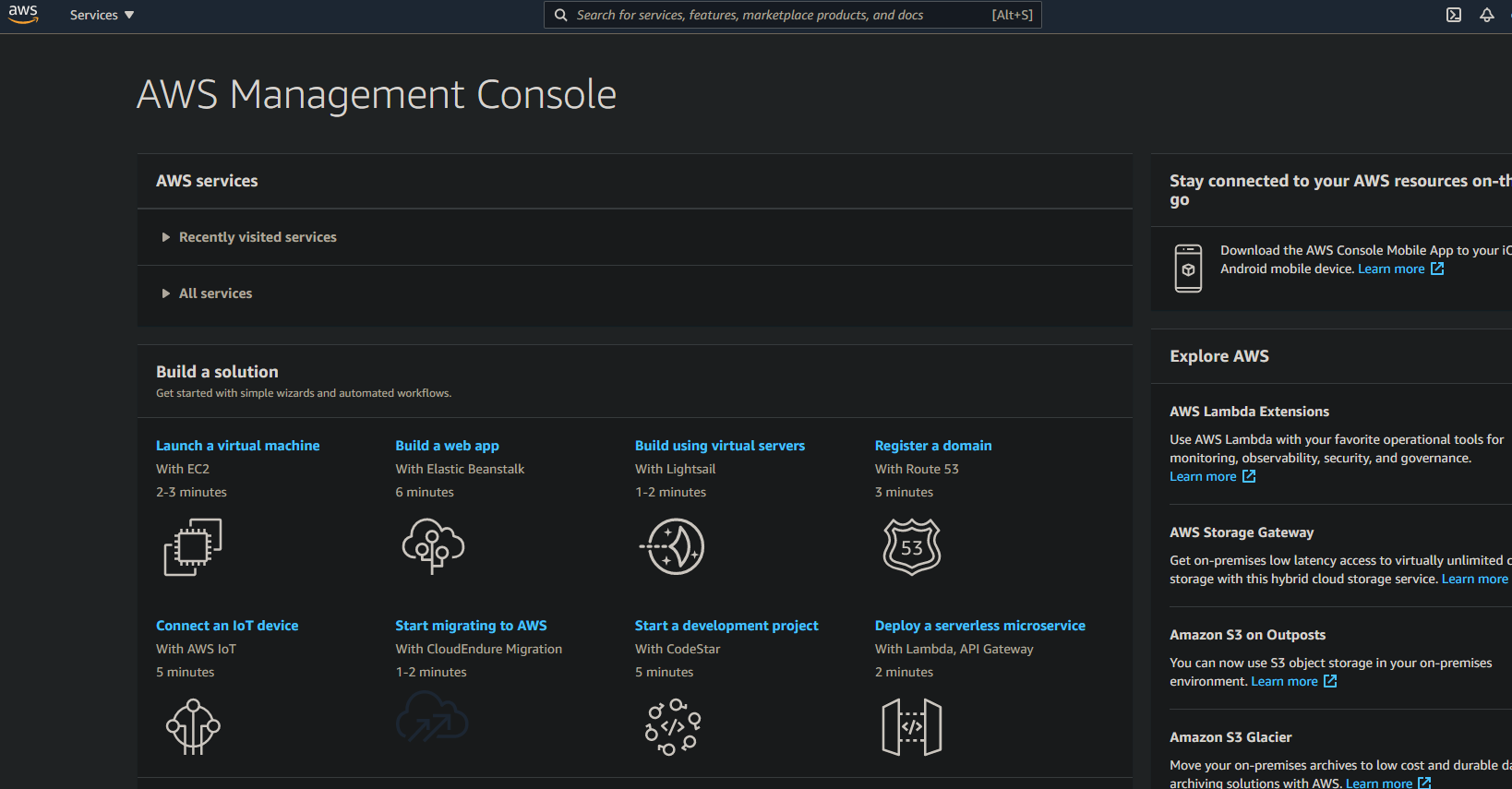Focus the services search field
This screenshot has height=789, width=1512.
[793, 15]
